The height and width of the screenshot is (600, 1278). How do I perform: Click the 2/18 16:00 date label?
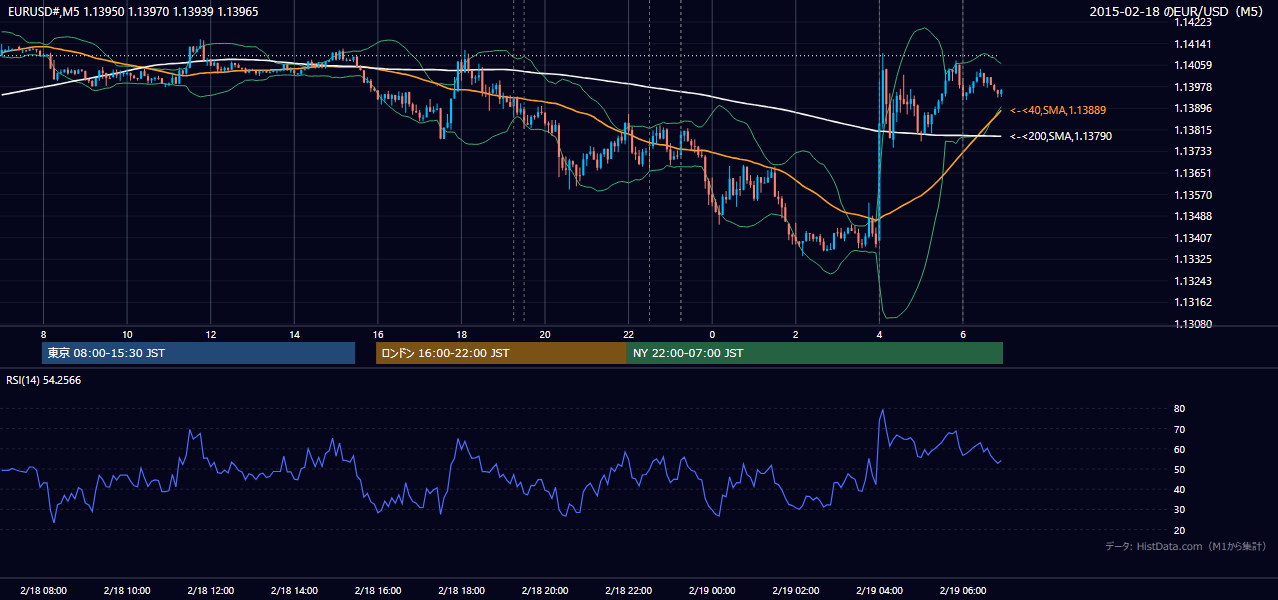click(378, 591)
